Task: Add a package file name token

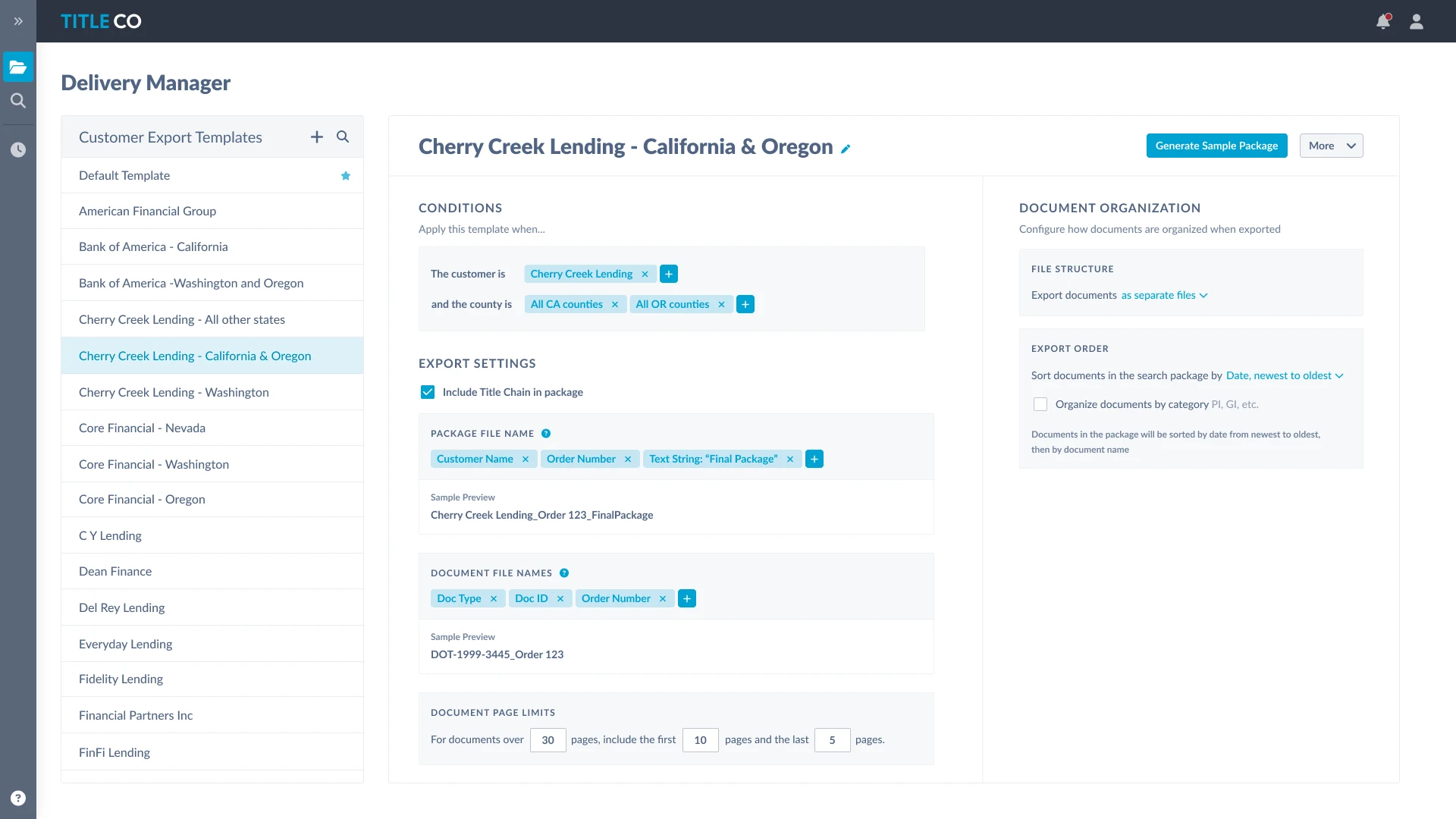Action: click(x=814, y=459)
